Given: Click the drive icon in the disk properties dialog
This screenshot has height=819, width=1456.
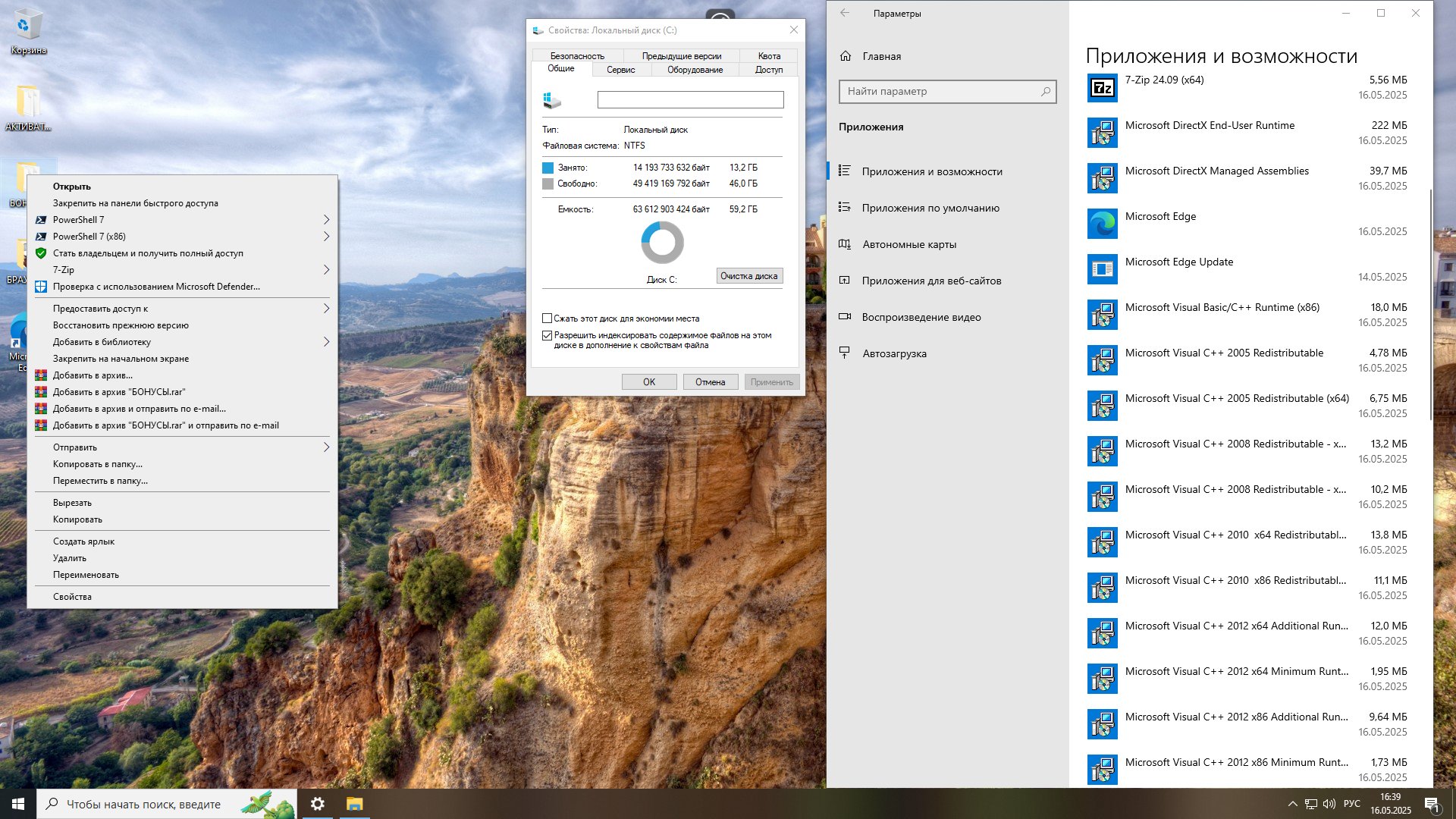Looking at the screenshot, I should (552, 99).
